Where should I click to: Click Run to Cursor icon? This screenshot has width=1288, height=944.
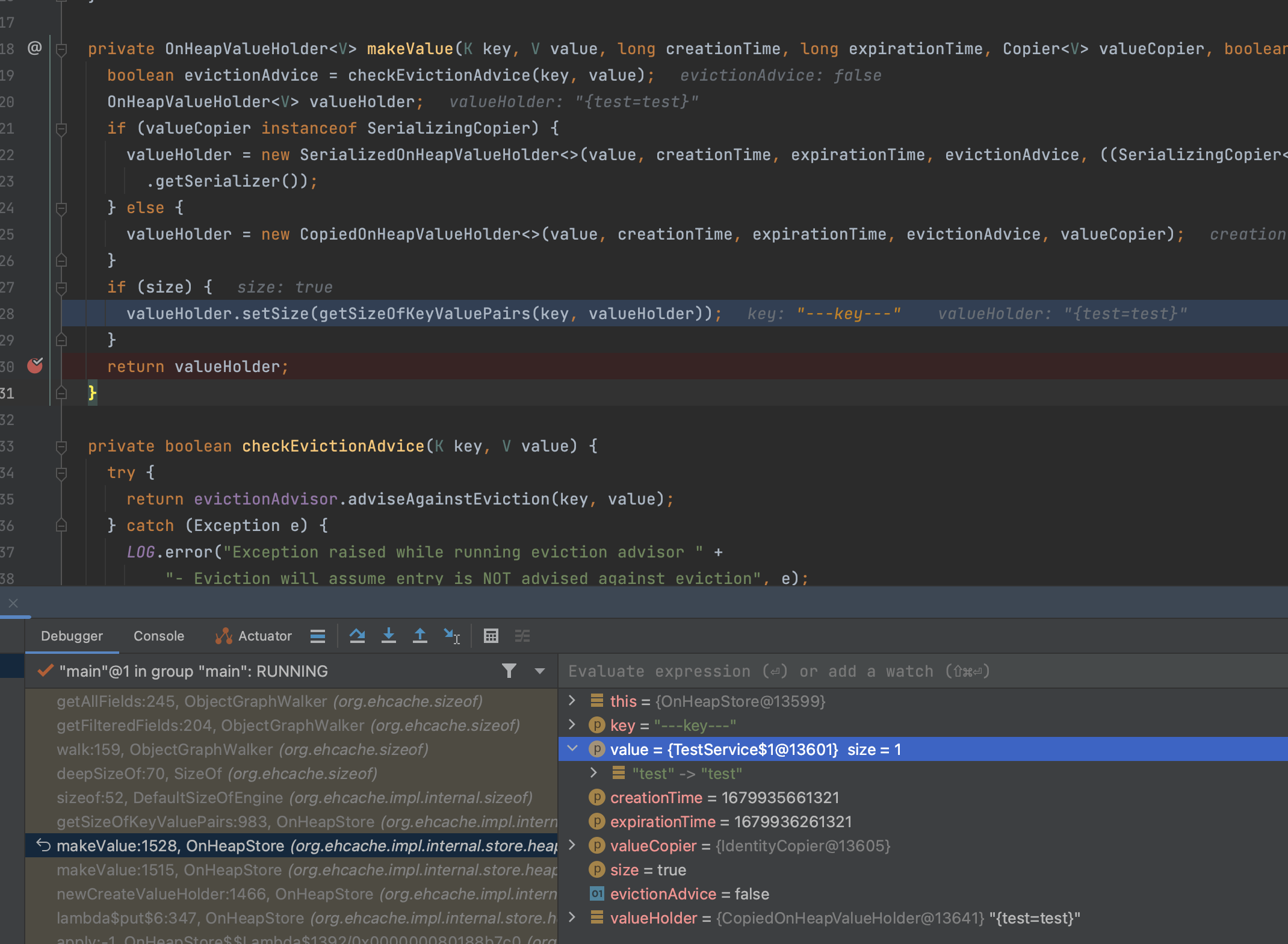click(451, 636)
